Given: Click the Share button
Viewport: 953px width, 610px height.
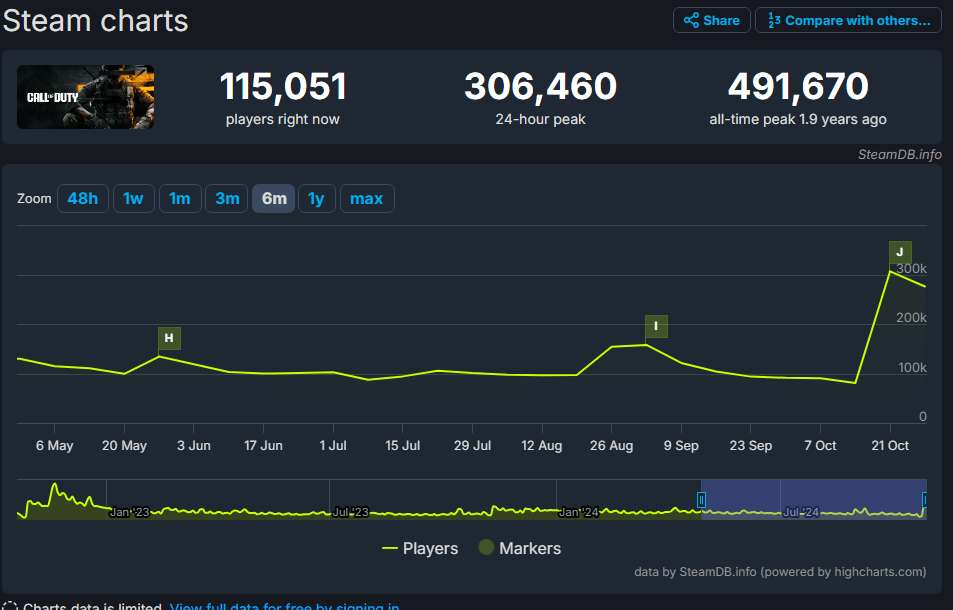Looking at the screenshot, I should (712, 20).
